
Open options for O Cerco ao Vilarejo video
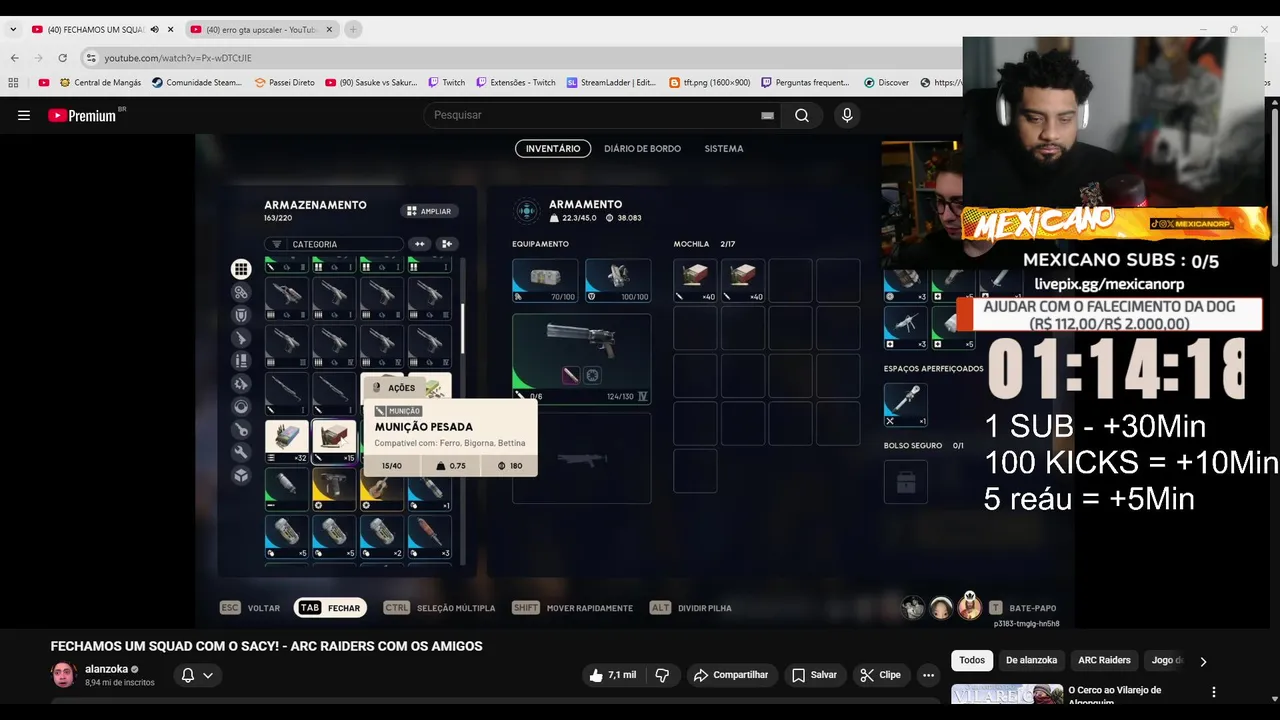[1214, 692]
